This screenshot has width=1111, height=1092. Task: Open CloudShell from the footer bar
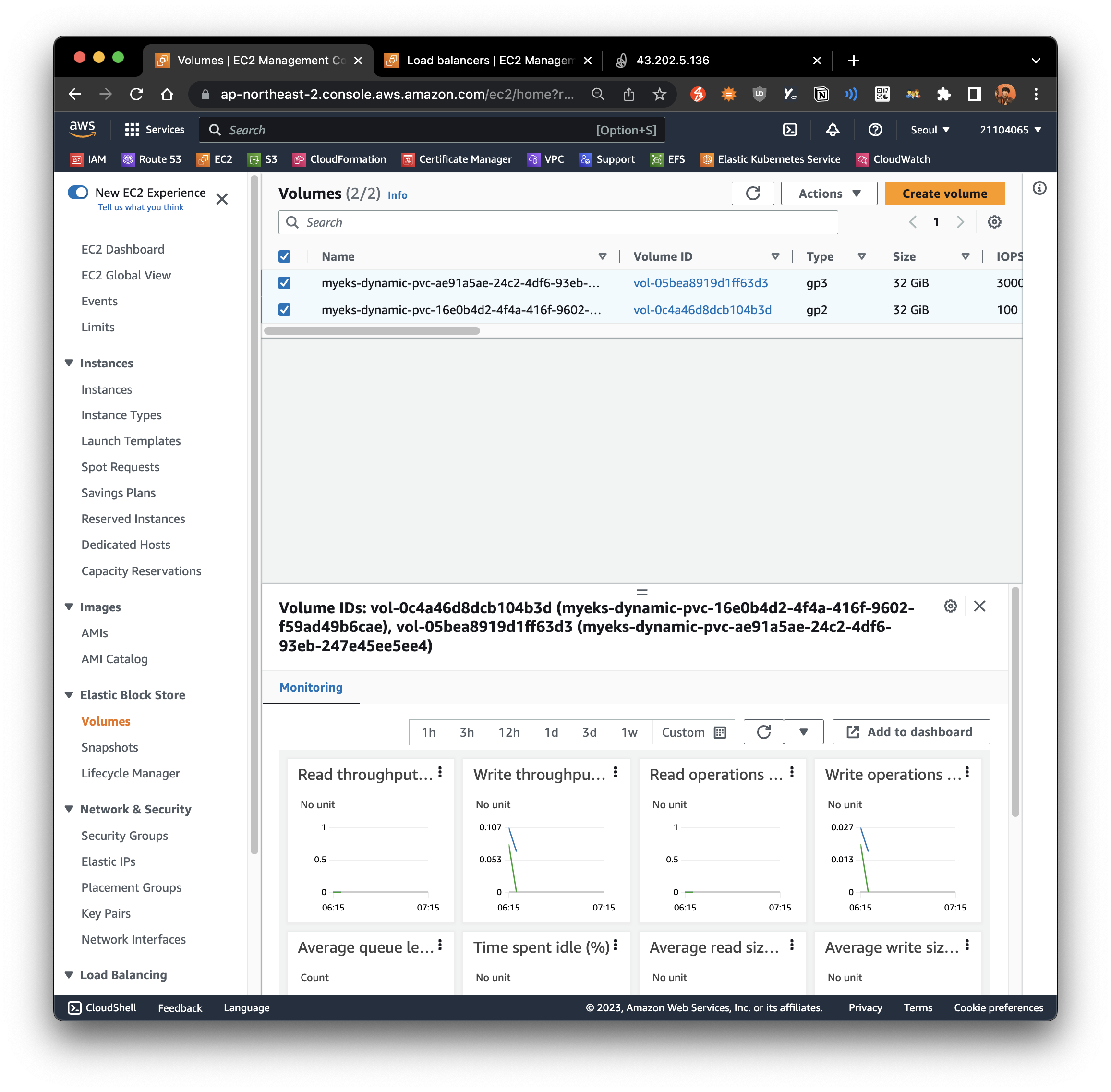(x=102, y=1007)
